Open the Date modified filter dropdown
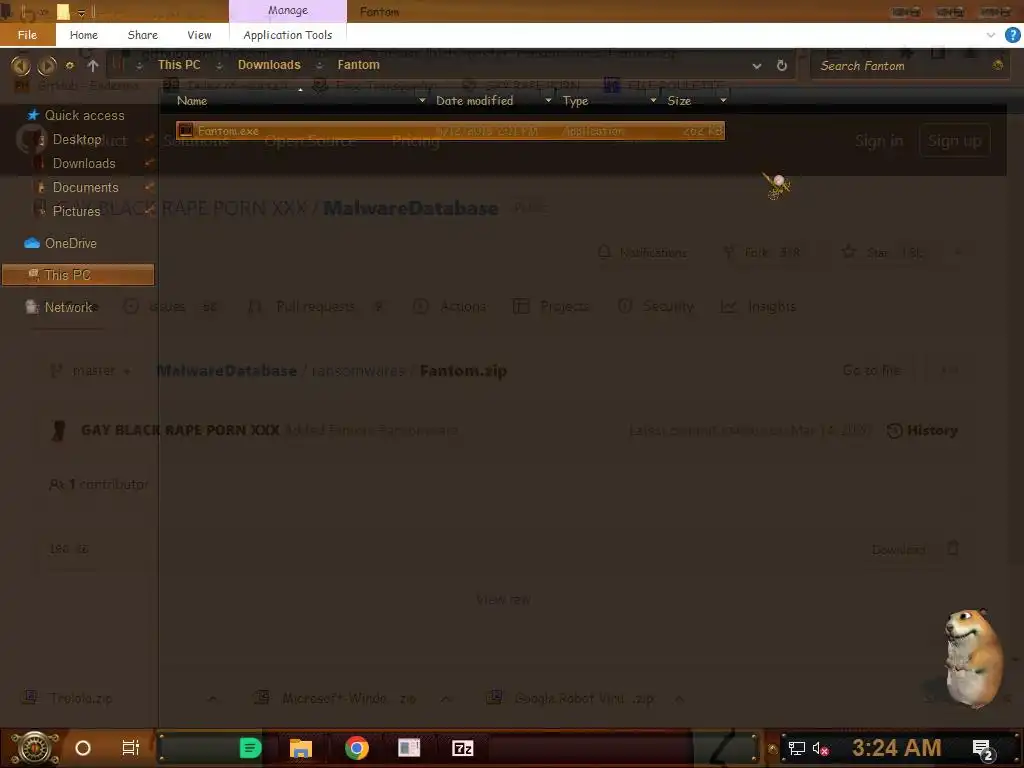Image resolution: width=1024 pixels, height=768 pixels. [x=548, y=101]
